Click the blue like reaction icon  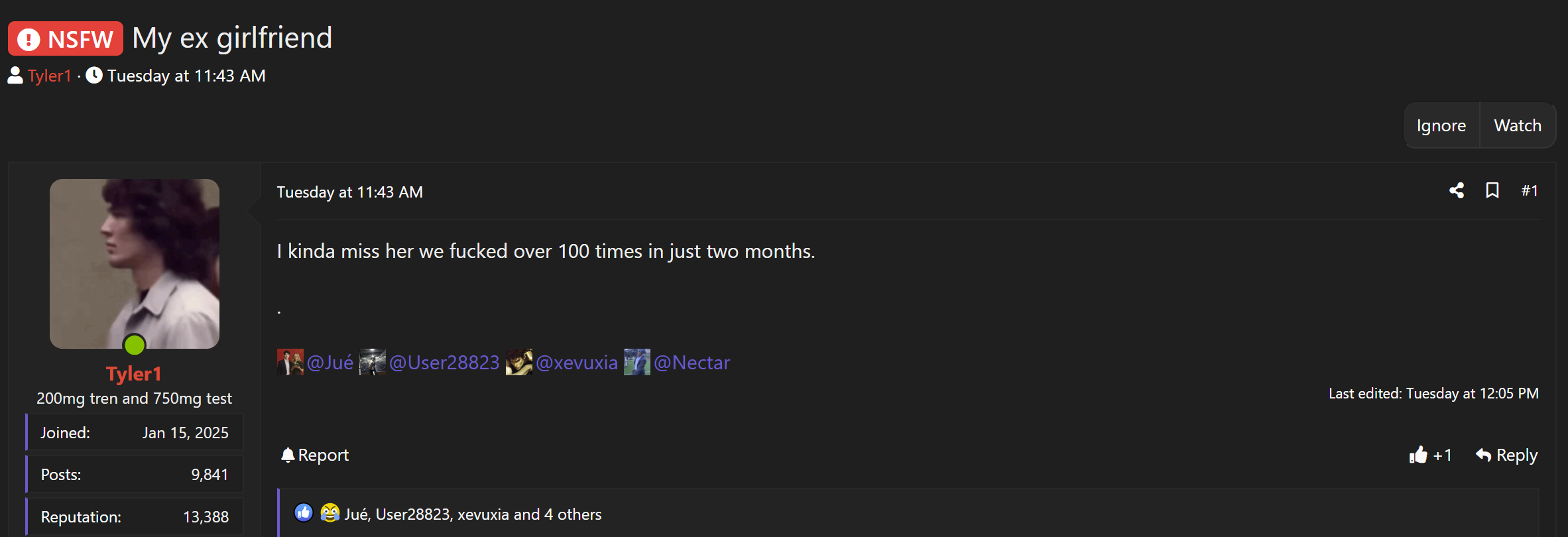[304, 512]
